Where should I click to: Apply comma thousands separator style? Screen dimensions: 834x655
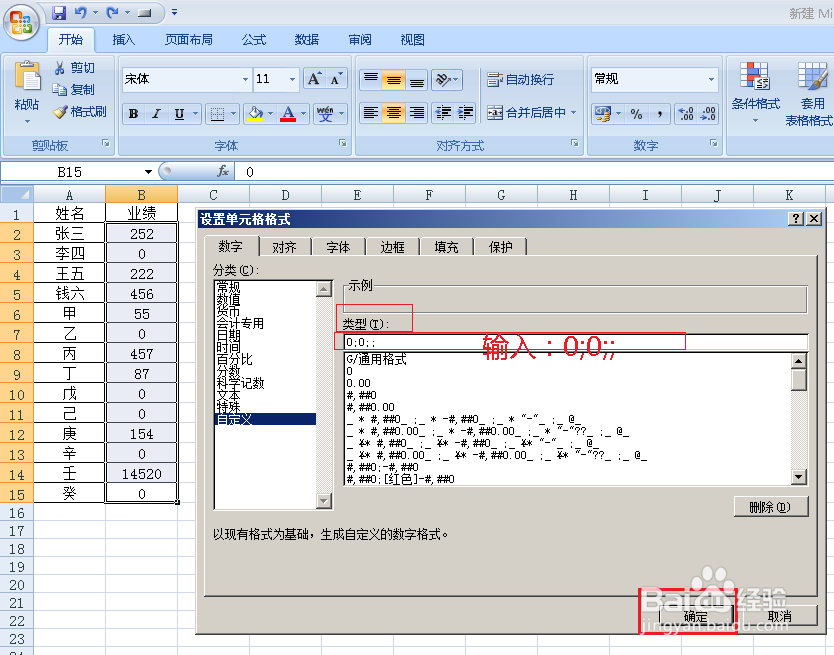[660, 113]
